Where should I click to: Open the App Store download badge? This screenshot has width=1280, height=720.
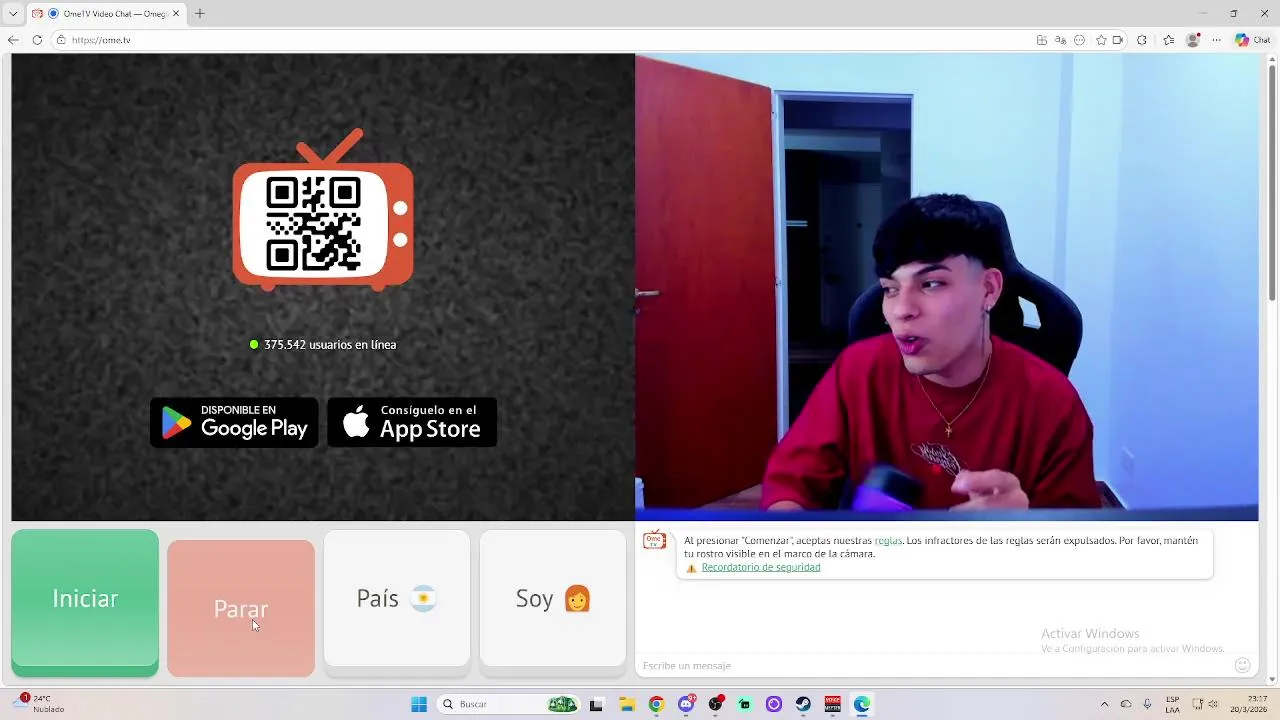[412, 422]
